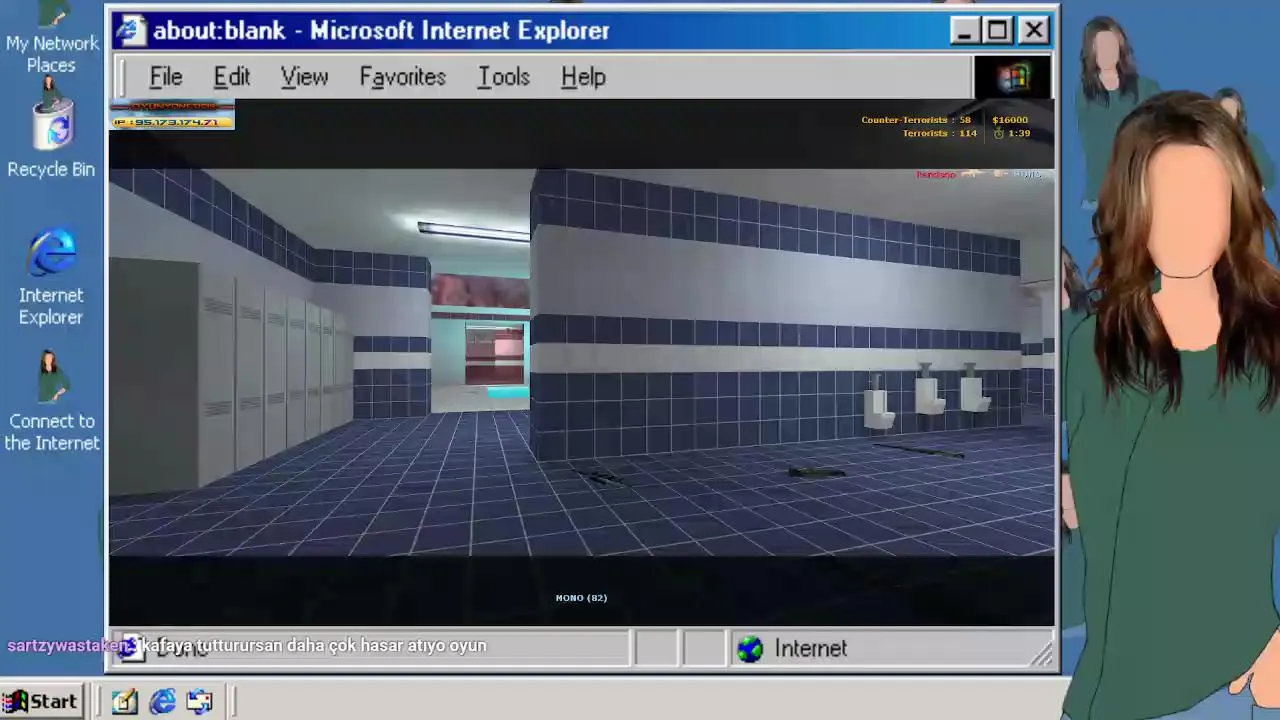Open the Help menu
Screen dimensions: 1280x720
point(583,77)
